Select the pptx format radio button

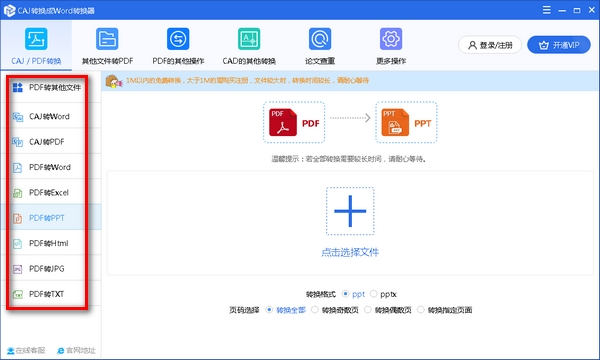[373, 294]
